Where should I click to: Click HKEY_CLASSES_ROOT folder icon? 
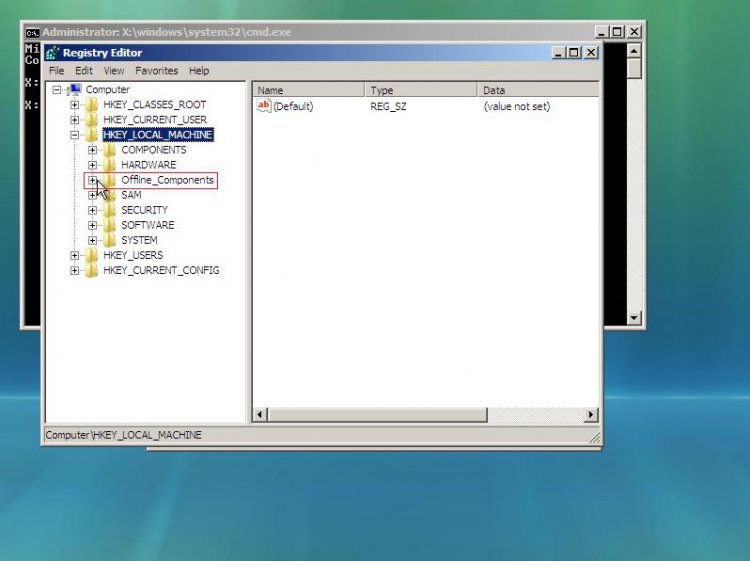(x=91, y=105)
